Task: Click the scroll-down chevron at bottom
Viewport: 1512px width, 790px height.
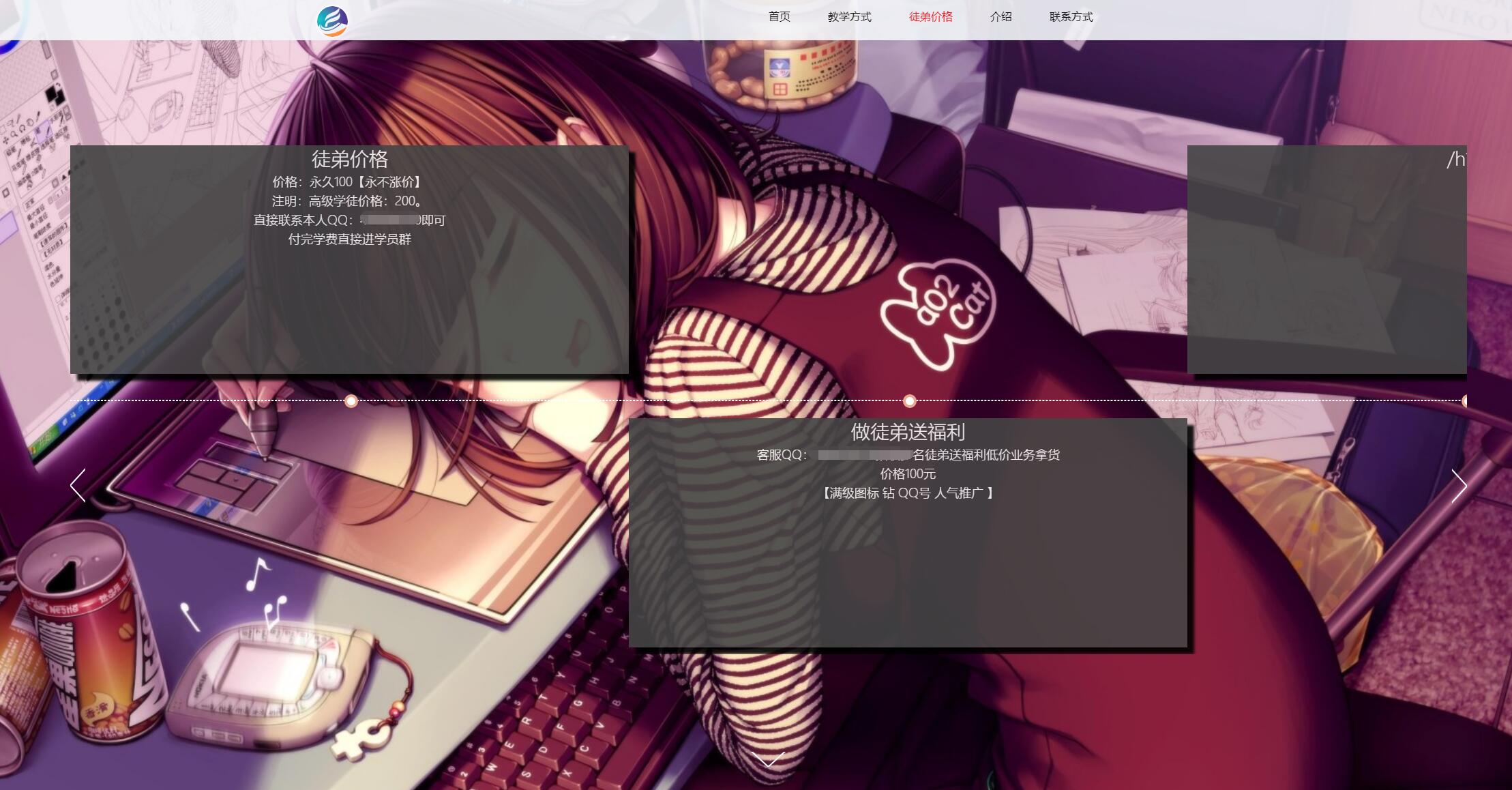Action: click(x=768, y=759)
